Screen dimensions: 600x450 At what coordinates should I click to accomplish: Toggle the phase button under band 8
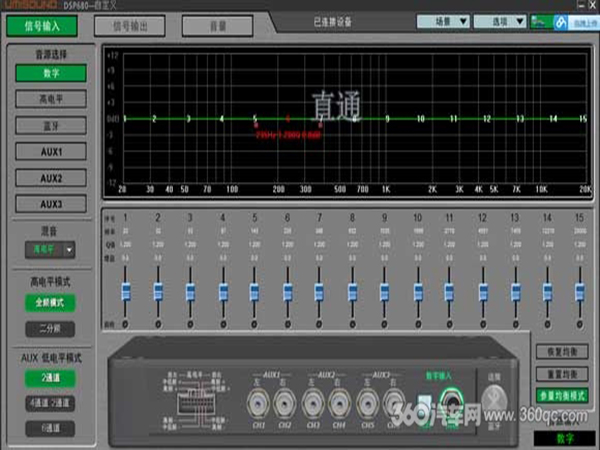click(x=352, y=324)
